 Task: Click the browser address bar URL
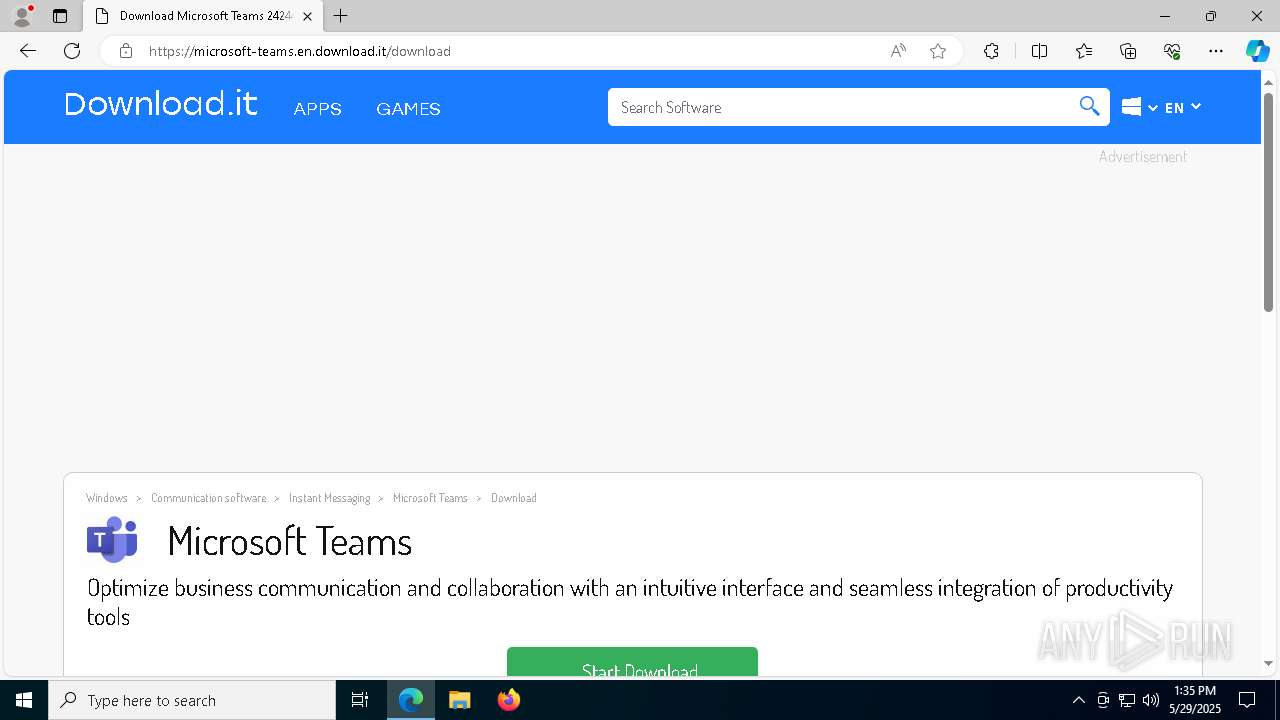click(300, 51)
